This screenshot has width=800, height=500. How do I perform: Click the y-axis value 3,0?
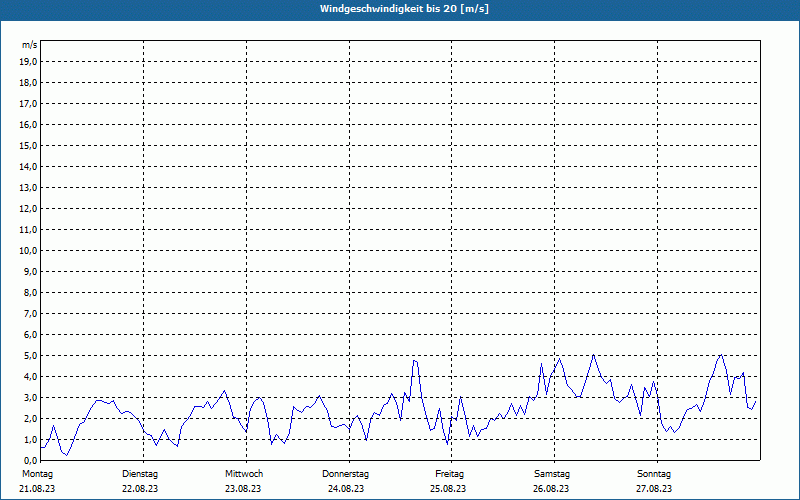click(x=30, y=397)
